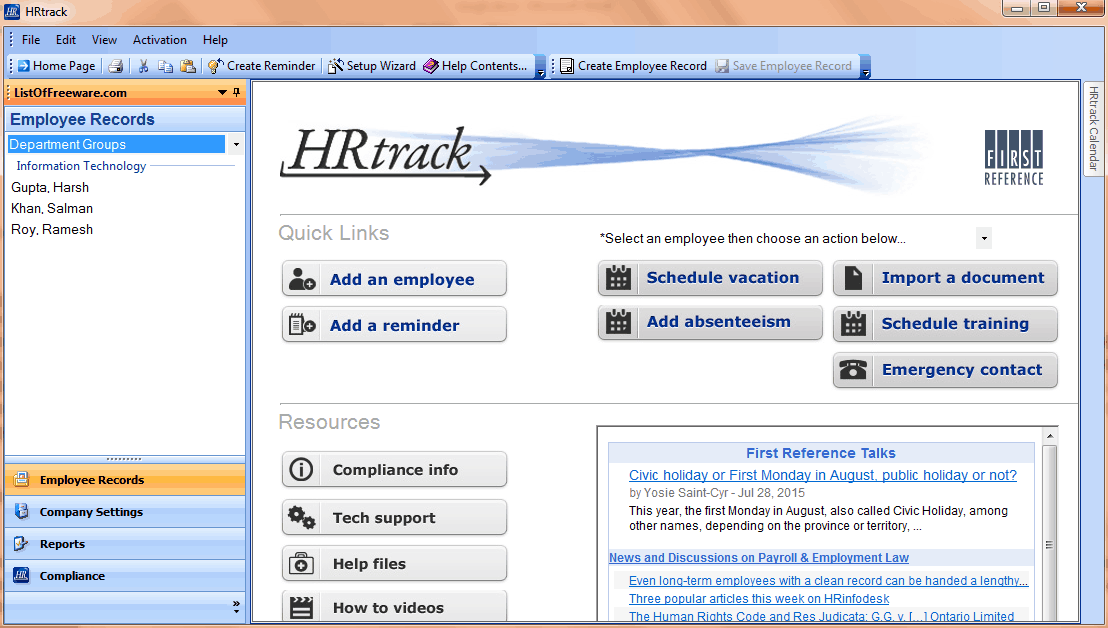Click the Home Page toolbar icon
Viewport: 1108px width, 628px height.
[24, 66]
